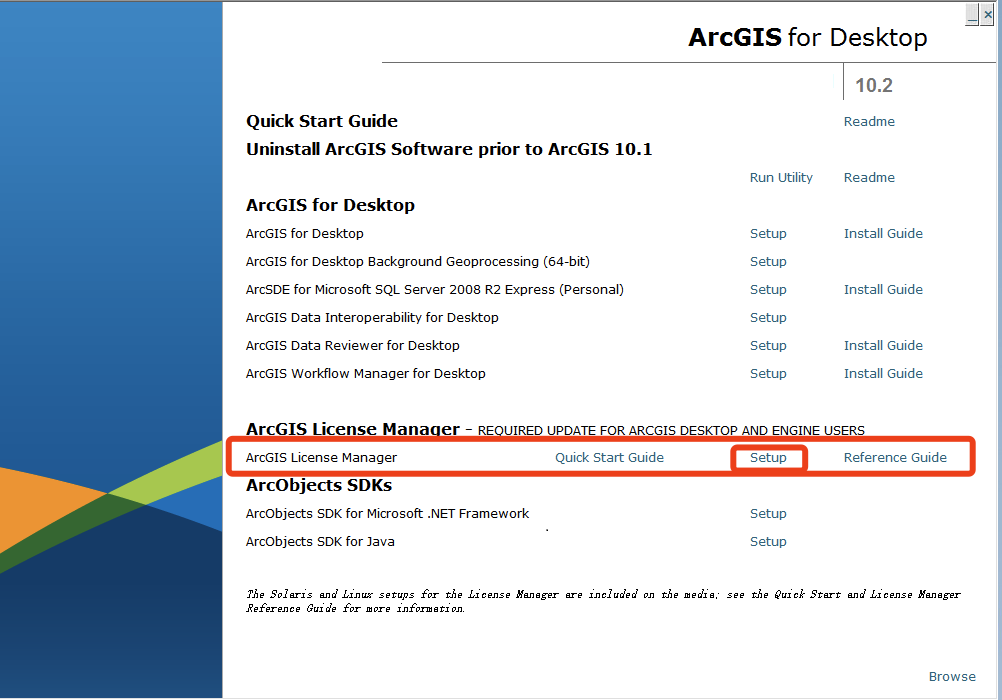Open Readme link beside Quick Start Guide
1002x700 pixels.
coord(869,121)
